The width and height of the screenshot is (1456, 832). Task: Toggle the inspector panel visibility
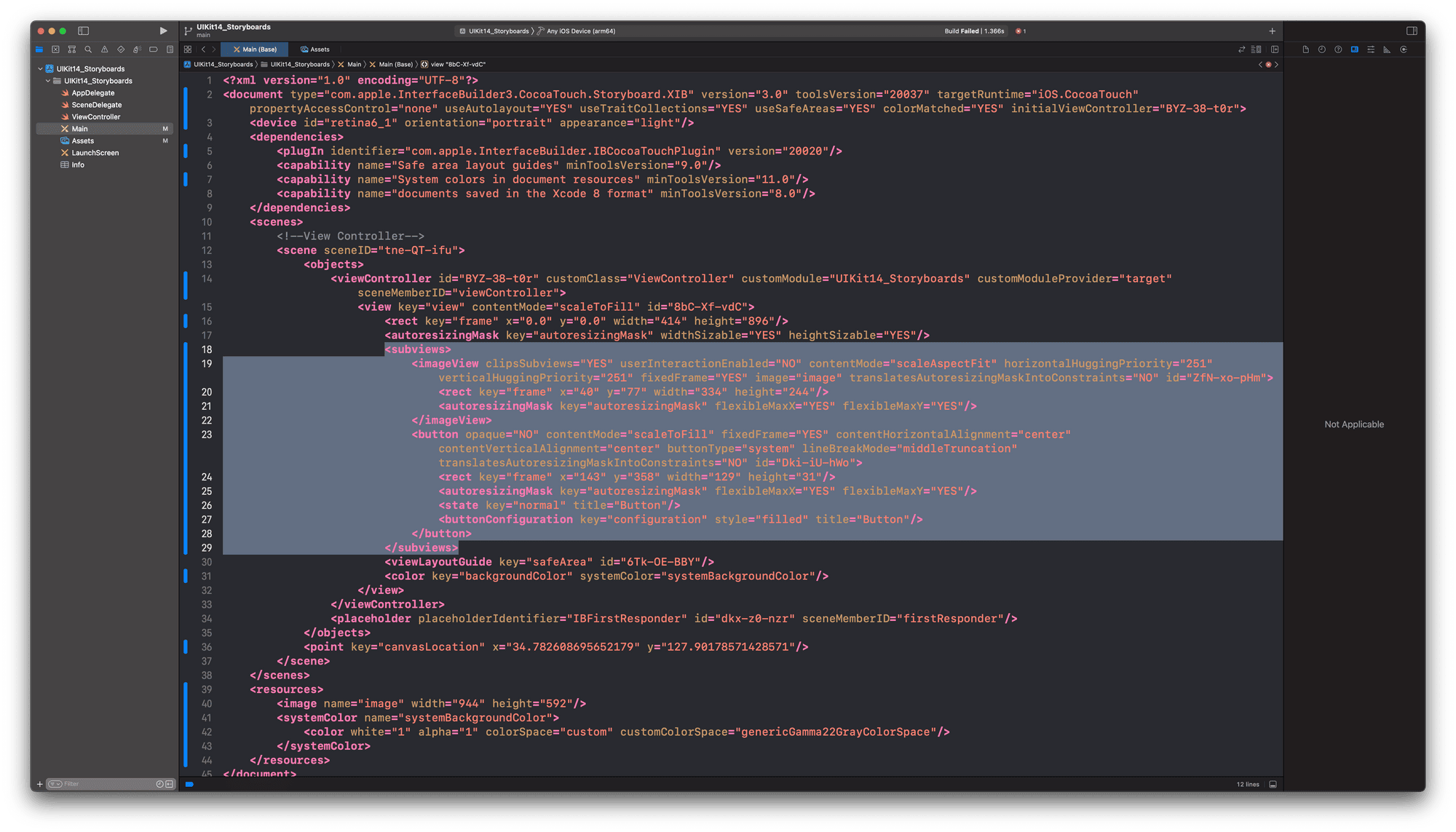pyautogui.click(x=1412, y=31)
